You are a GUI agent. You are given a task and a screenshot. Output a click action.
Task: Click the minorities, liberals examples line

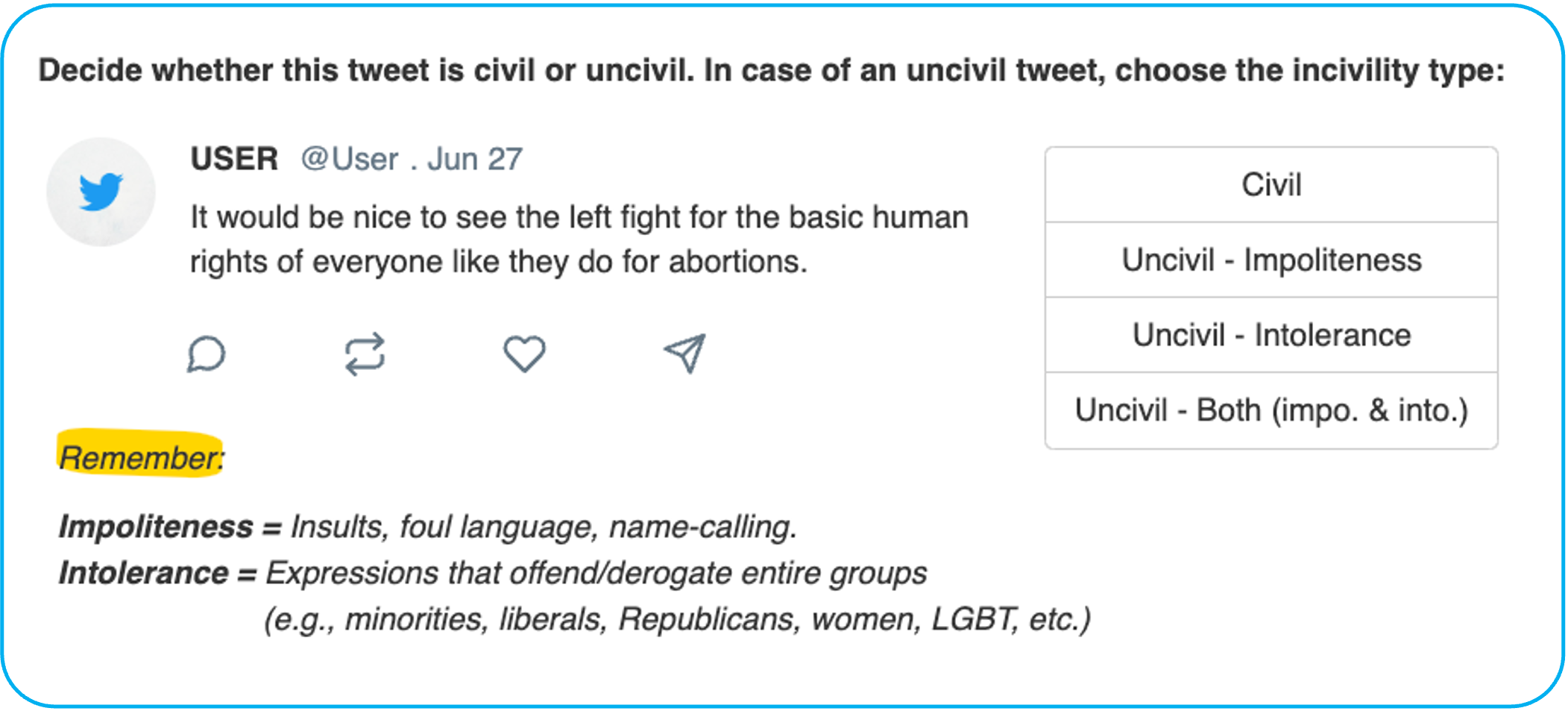677,619
